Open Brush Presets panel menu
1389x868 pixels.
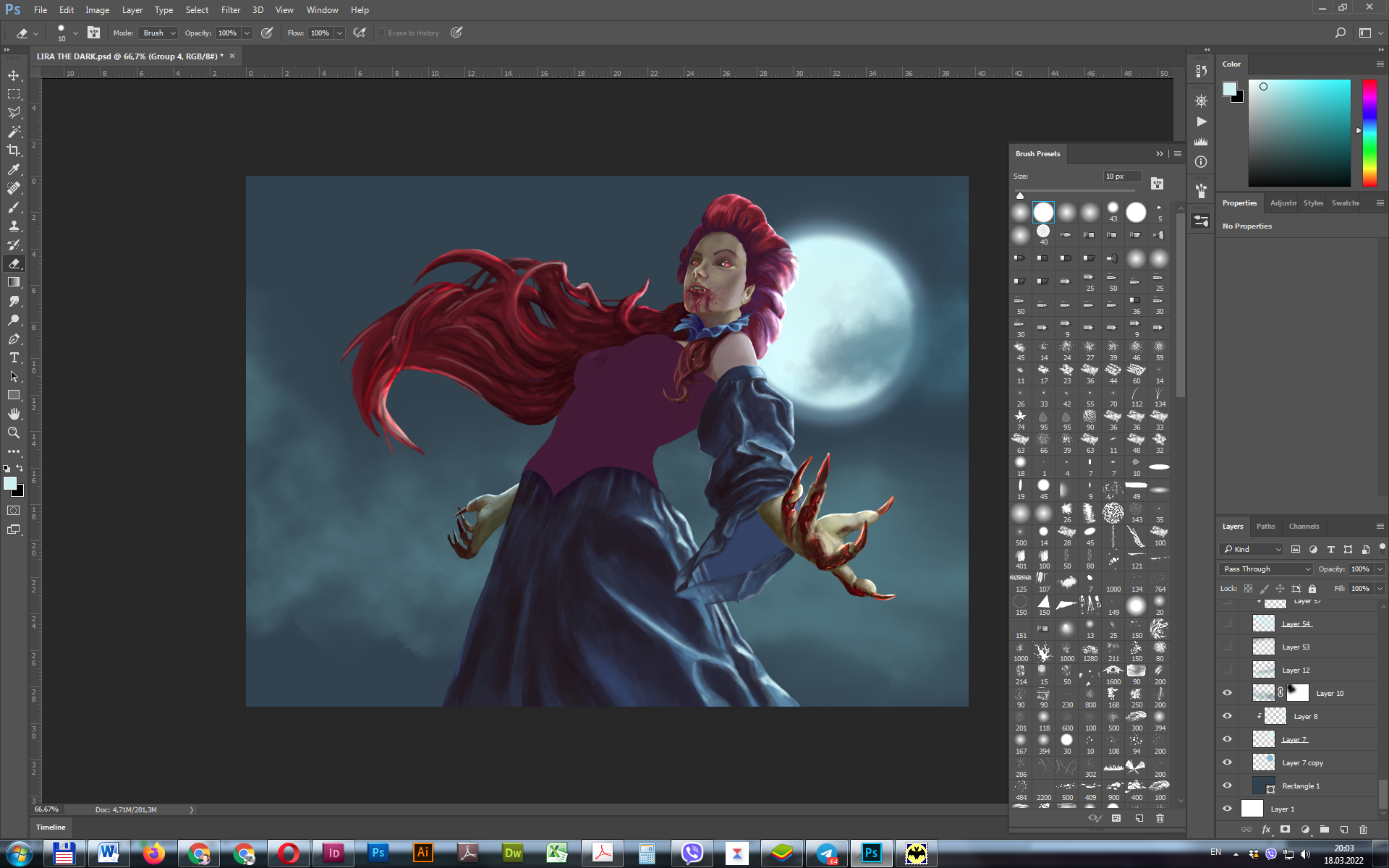click(x=1178, y=153)
